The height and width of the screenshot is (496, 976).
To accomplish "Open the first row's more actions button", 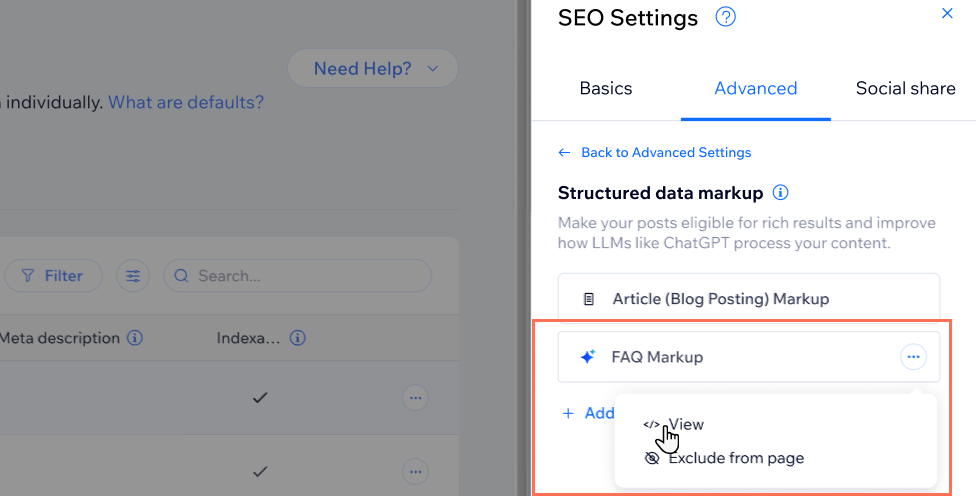I will (x=415, y=398).
